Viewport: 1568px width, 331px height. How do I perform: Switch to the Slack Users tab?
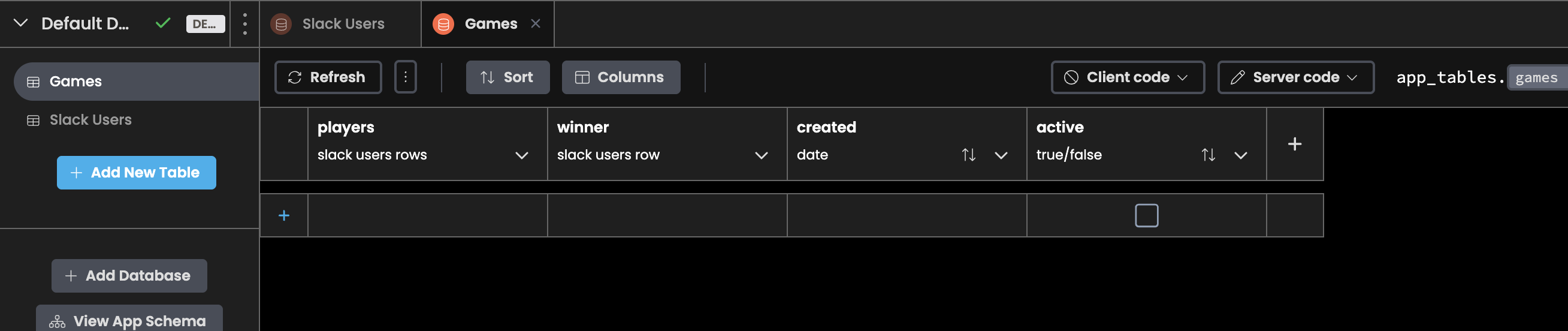343,24
